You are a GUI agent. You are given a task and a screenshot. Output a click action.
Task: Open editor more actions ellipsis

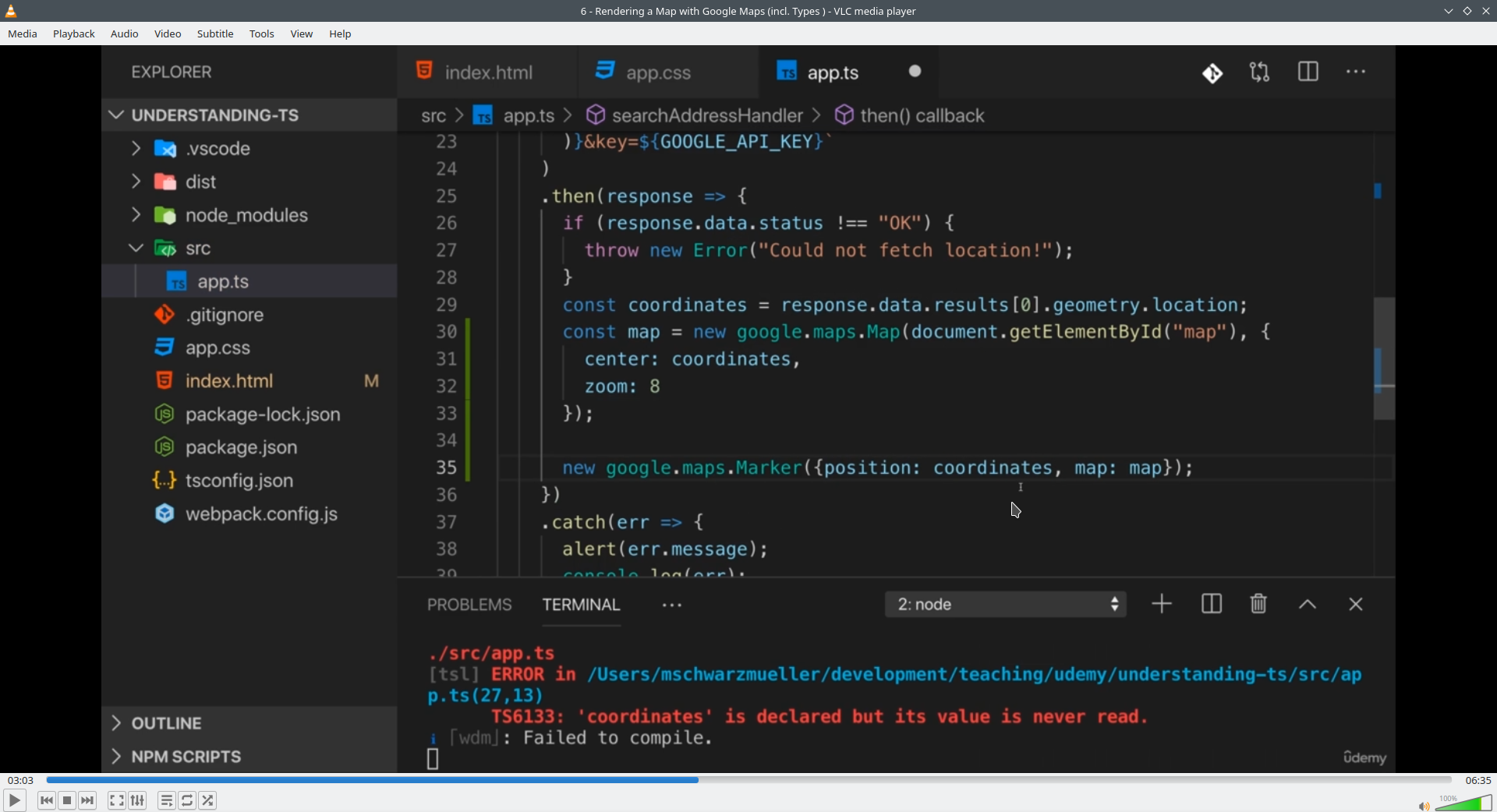click(x=1356, y=72)
